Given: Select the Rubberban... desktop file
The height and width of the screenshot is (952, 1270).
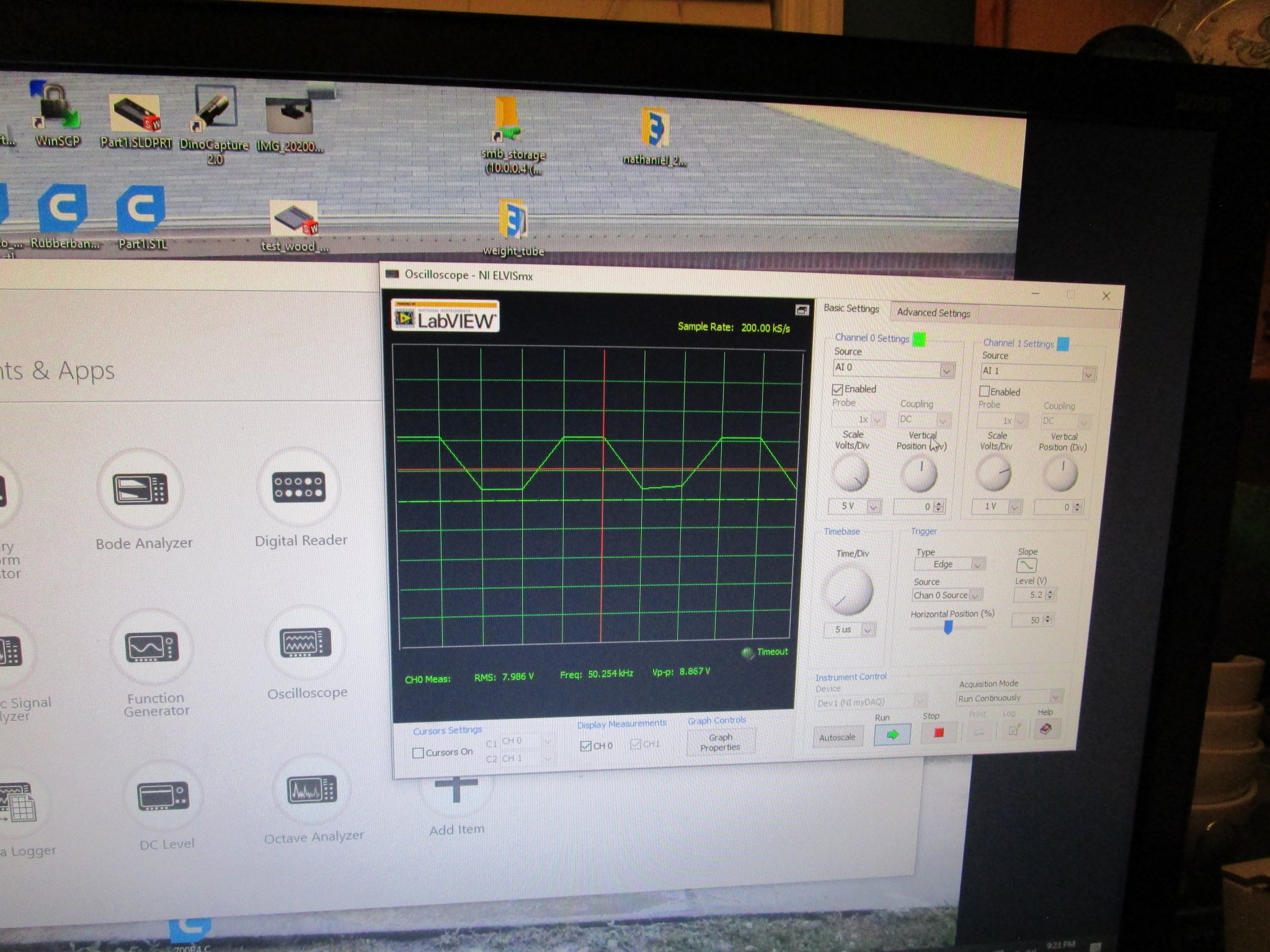Looking at the screenshot, I should click(63, 217).
